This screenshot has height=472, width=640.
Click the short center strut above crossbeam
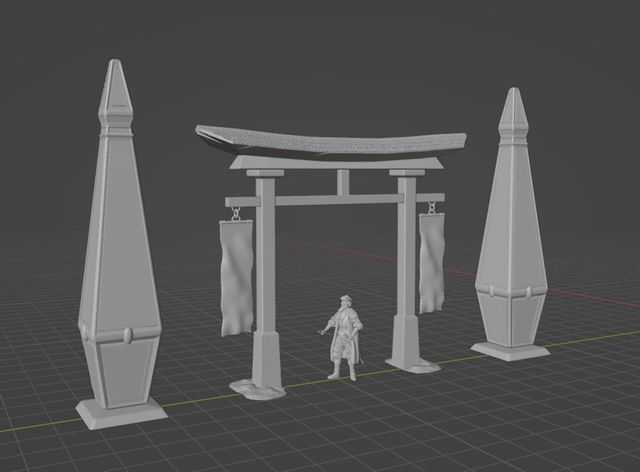[x=343, y=182]
